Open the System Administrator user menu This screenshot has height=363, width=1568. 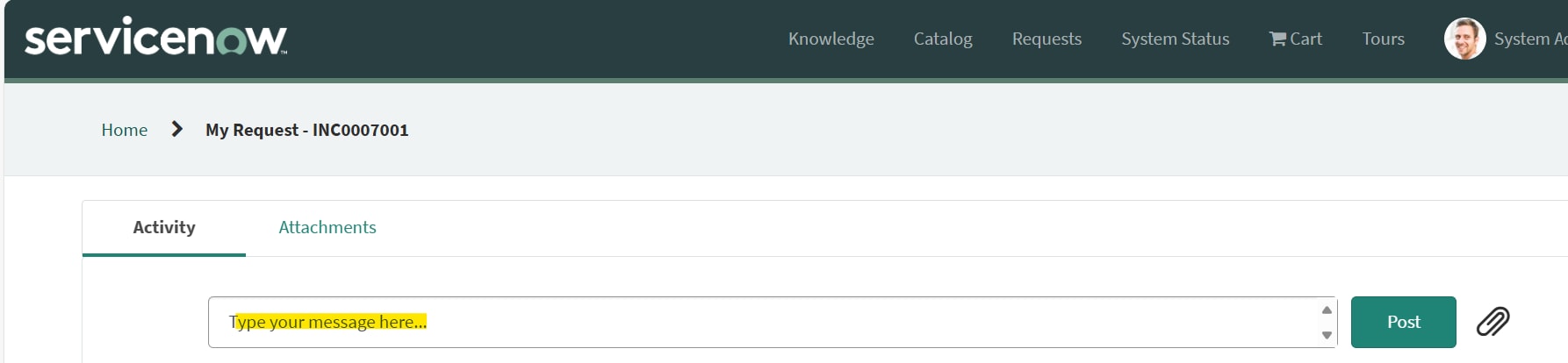(x=1530, y=39)
